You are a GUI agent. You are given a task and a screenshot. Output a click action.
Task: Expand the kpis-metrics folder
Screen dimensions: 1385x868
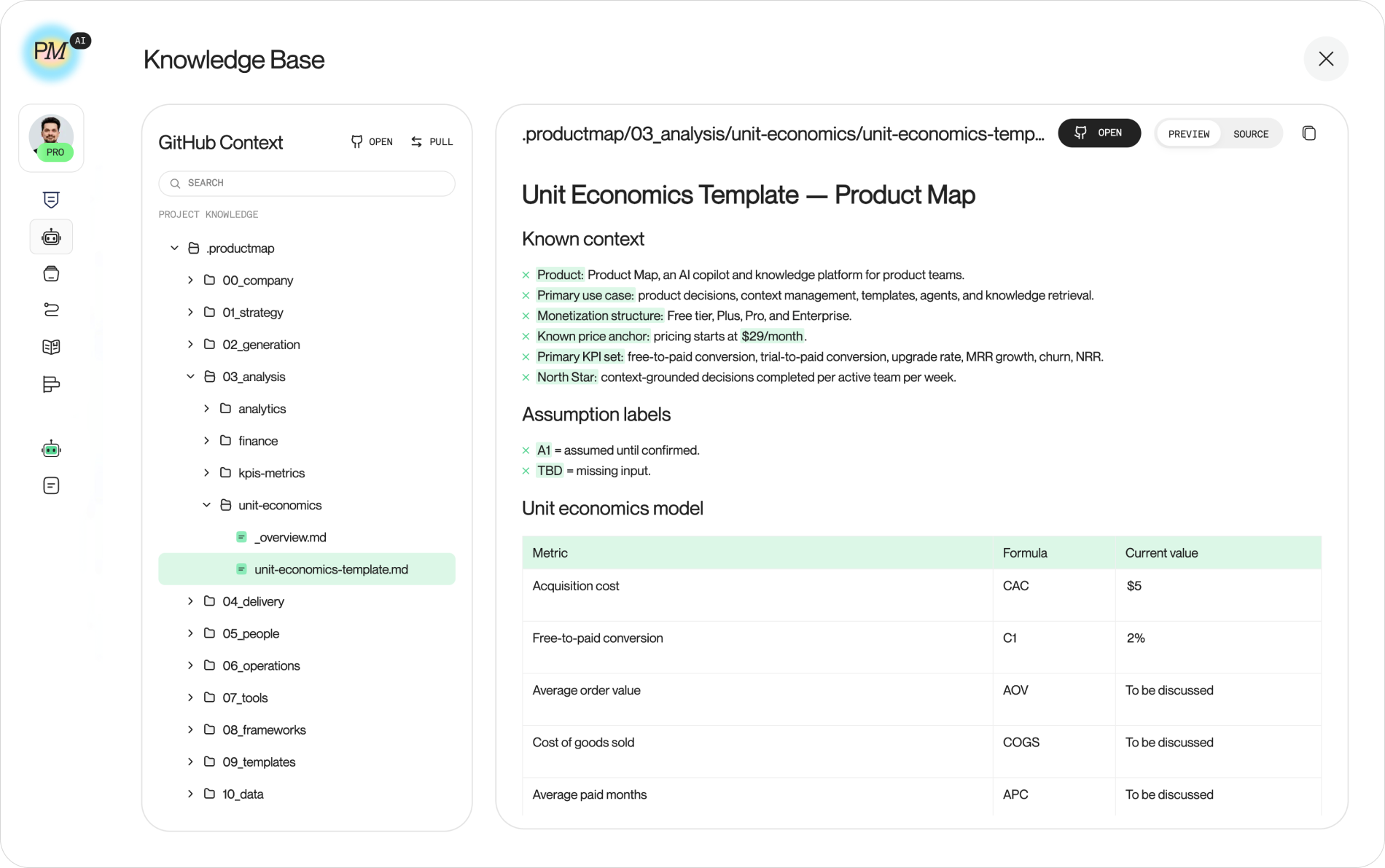[x=207, y=473]
